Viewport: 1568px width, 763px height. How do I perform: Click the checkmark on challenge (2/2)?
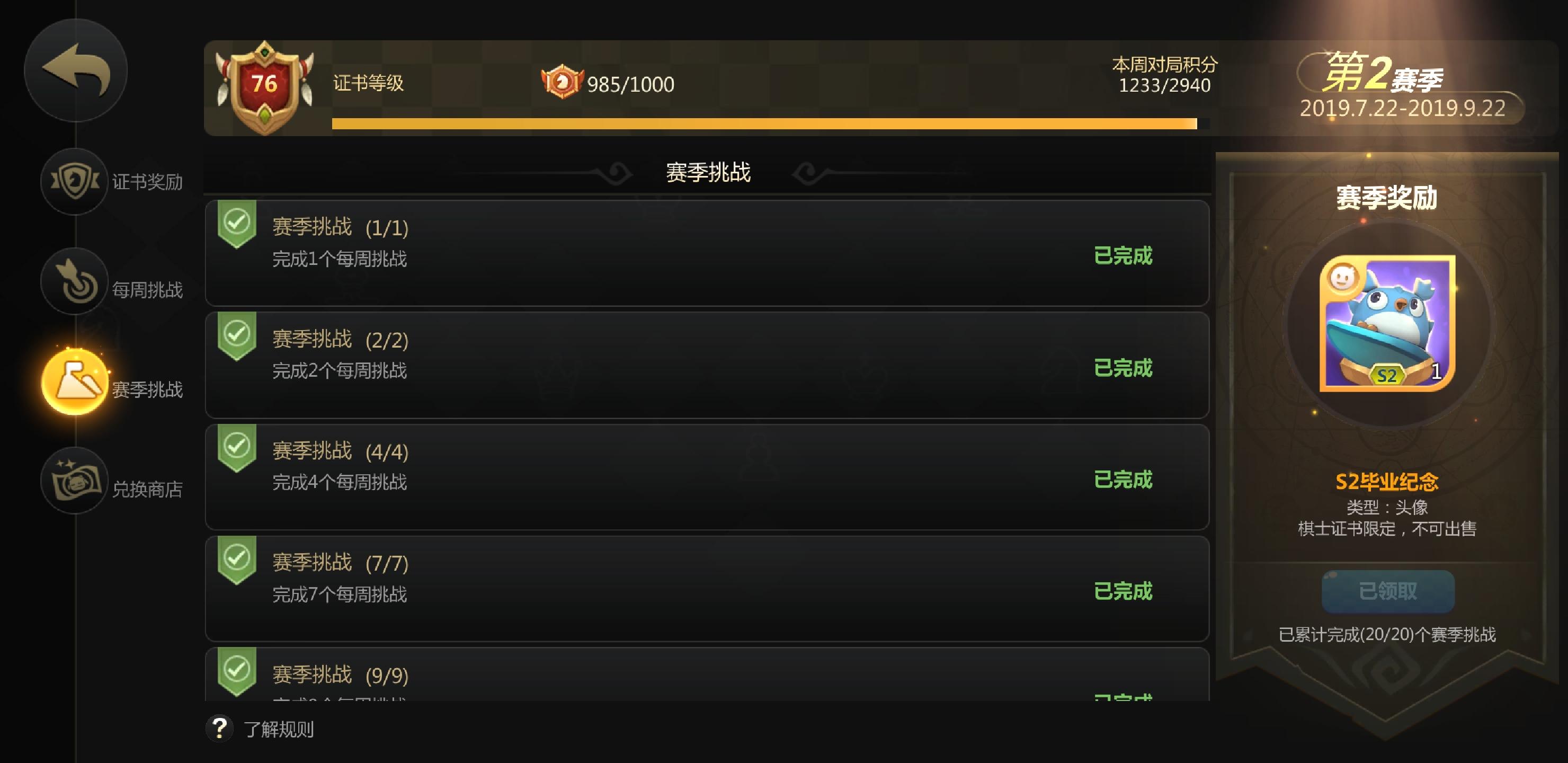click(x=237, y=335)
